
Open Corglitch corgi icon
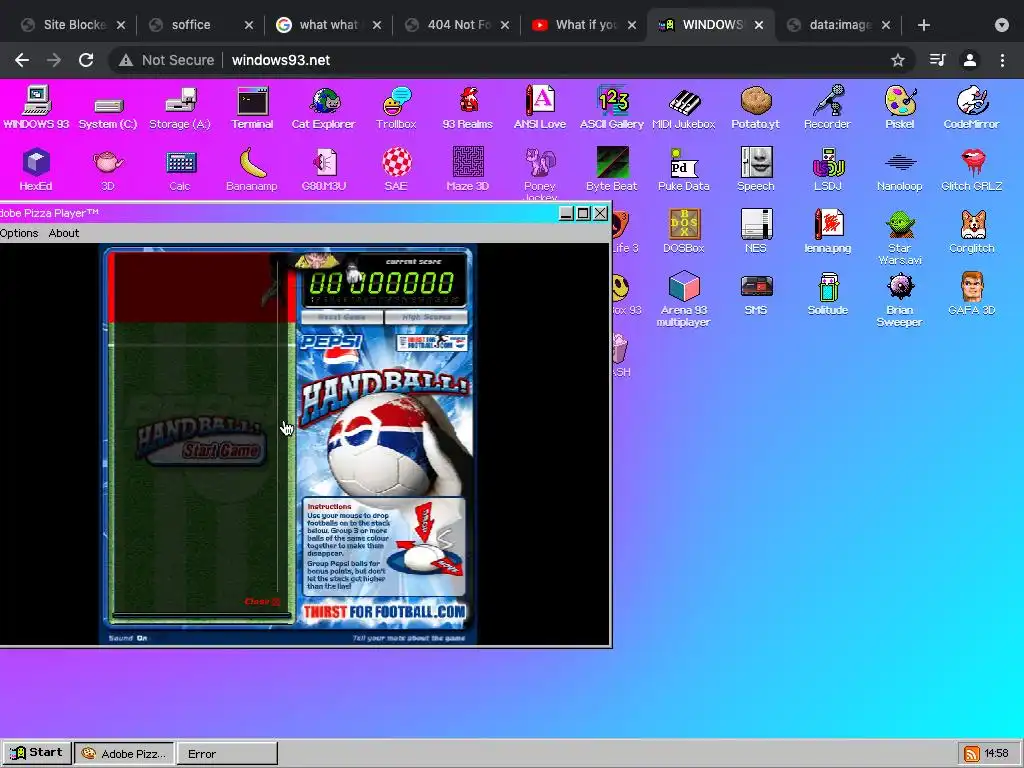(x=972, y=231)
